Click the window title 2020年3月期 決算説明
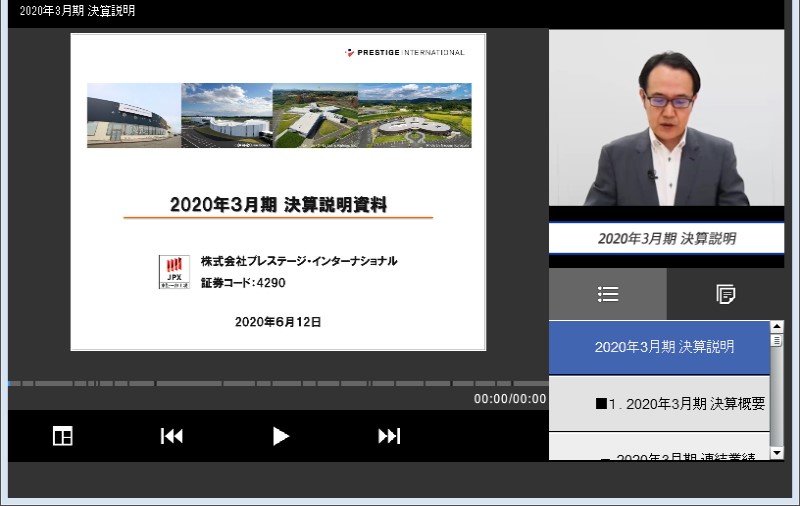The image size is (800, 506). [77, 11]
